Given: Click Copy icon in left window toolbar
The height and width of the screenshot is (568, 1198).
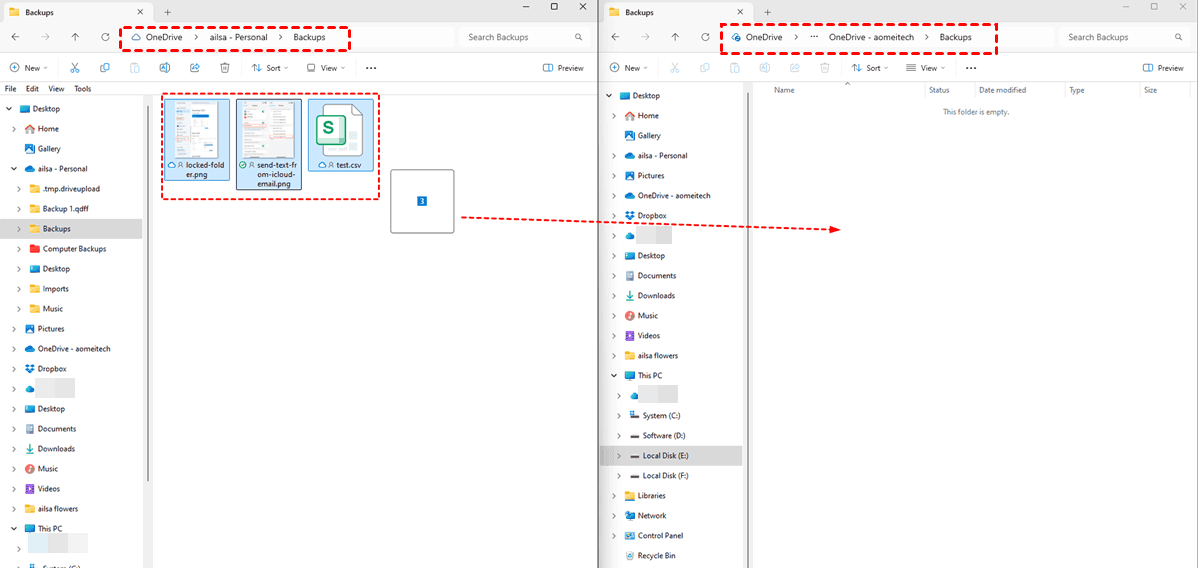Looking at the screenshot, I should click(x=105, y=68).
